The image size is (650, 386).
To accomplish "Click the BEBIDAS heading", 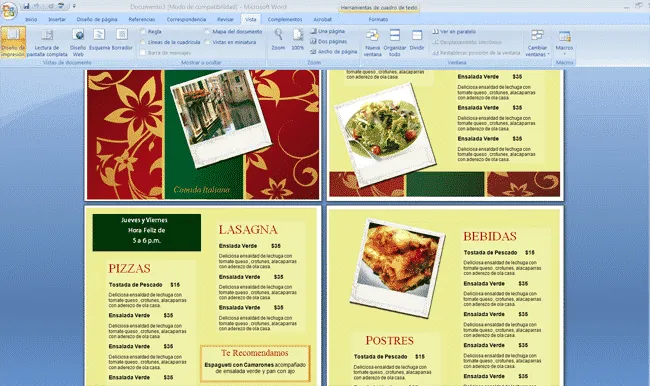I will tap(490, 236).
